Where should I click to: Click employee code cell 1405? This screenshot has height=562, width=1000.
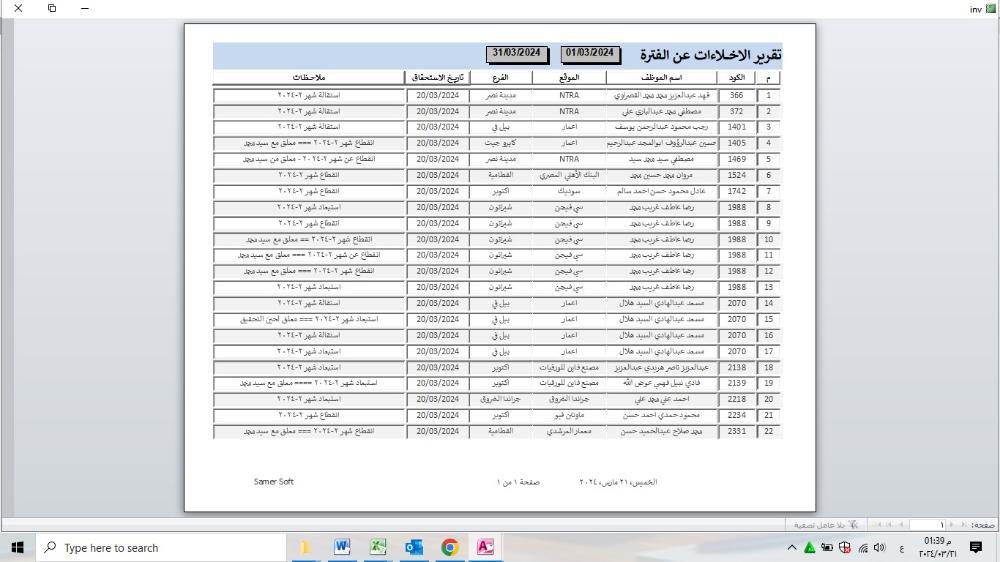[737, 143]
